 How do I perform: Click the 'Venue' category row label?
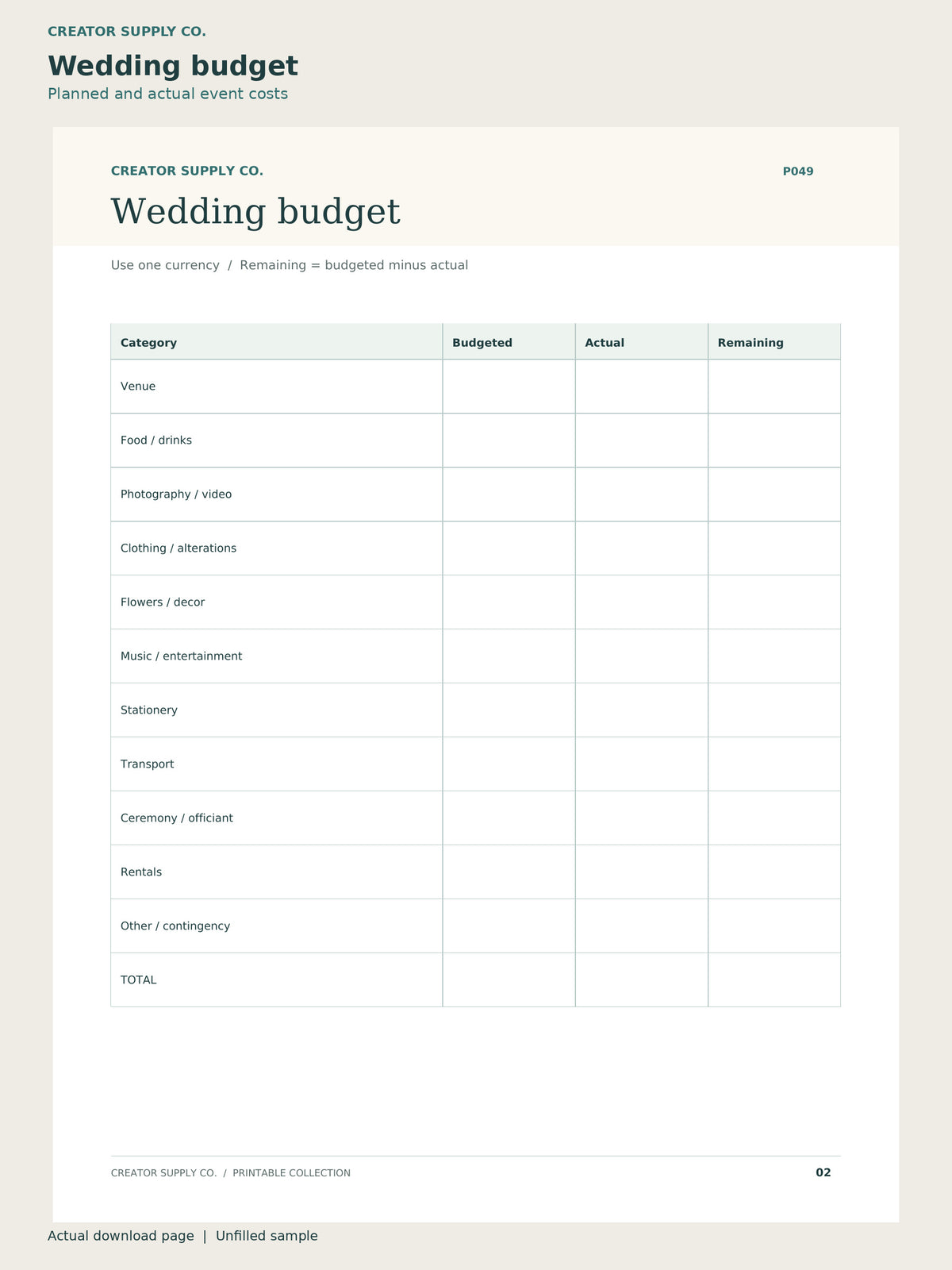click(x=138, y=387)
